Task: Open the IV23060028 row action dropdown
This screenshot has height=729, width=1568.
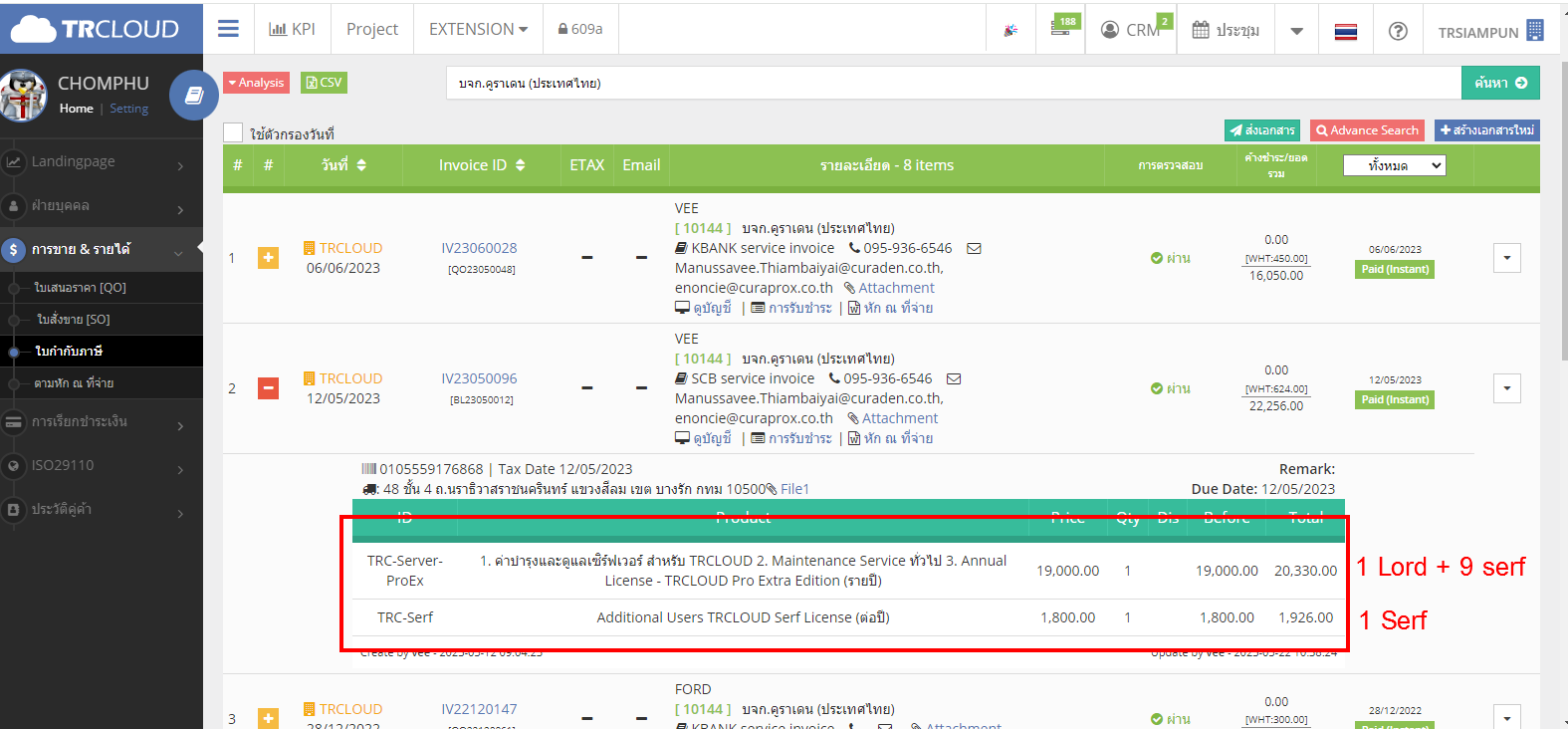Action: coord(1507,258)
